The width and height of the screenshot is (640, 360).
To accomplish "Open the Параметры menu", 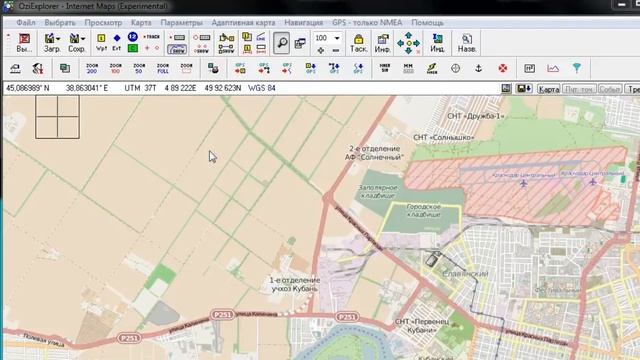I will (181, 22).
